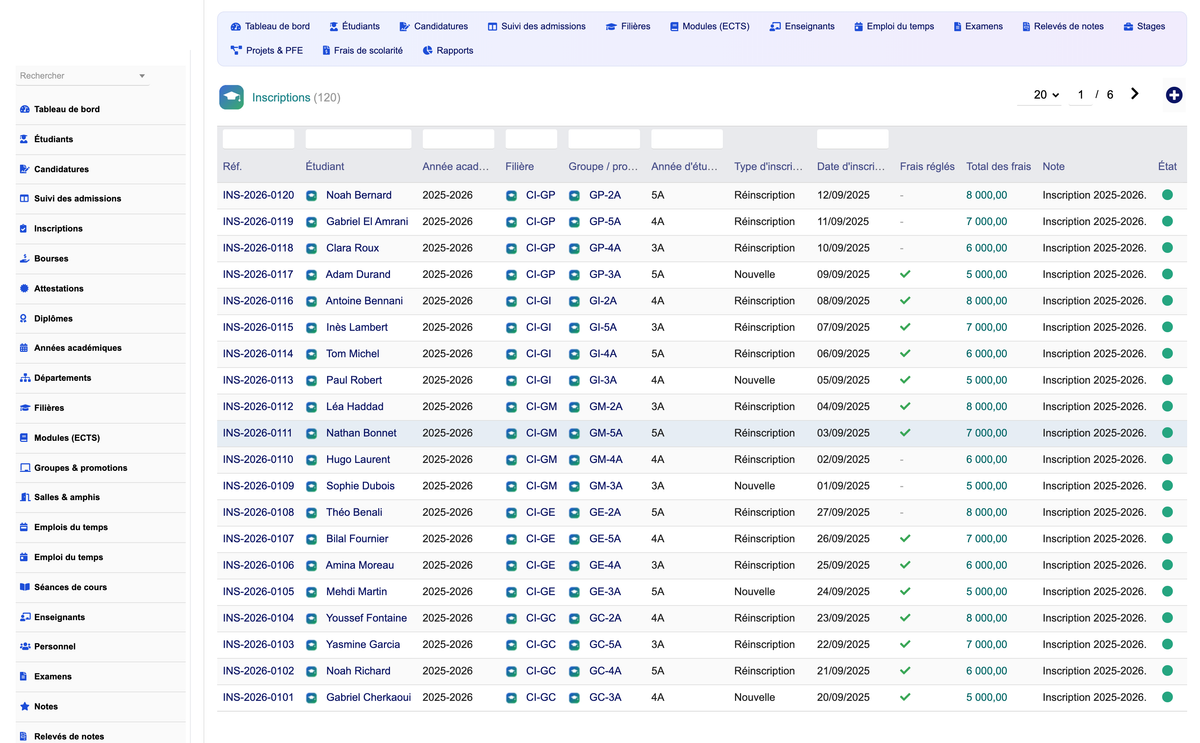The height and width of the screenshot is (743, 1200).
Task: Click Nouvelle type in Paul Robert row
Action: [x=754, y=380]
